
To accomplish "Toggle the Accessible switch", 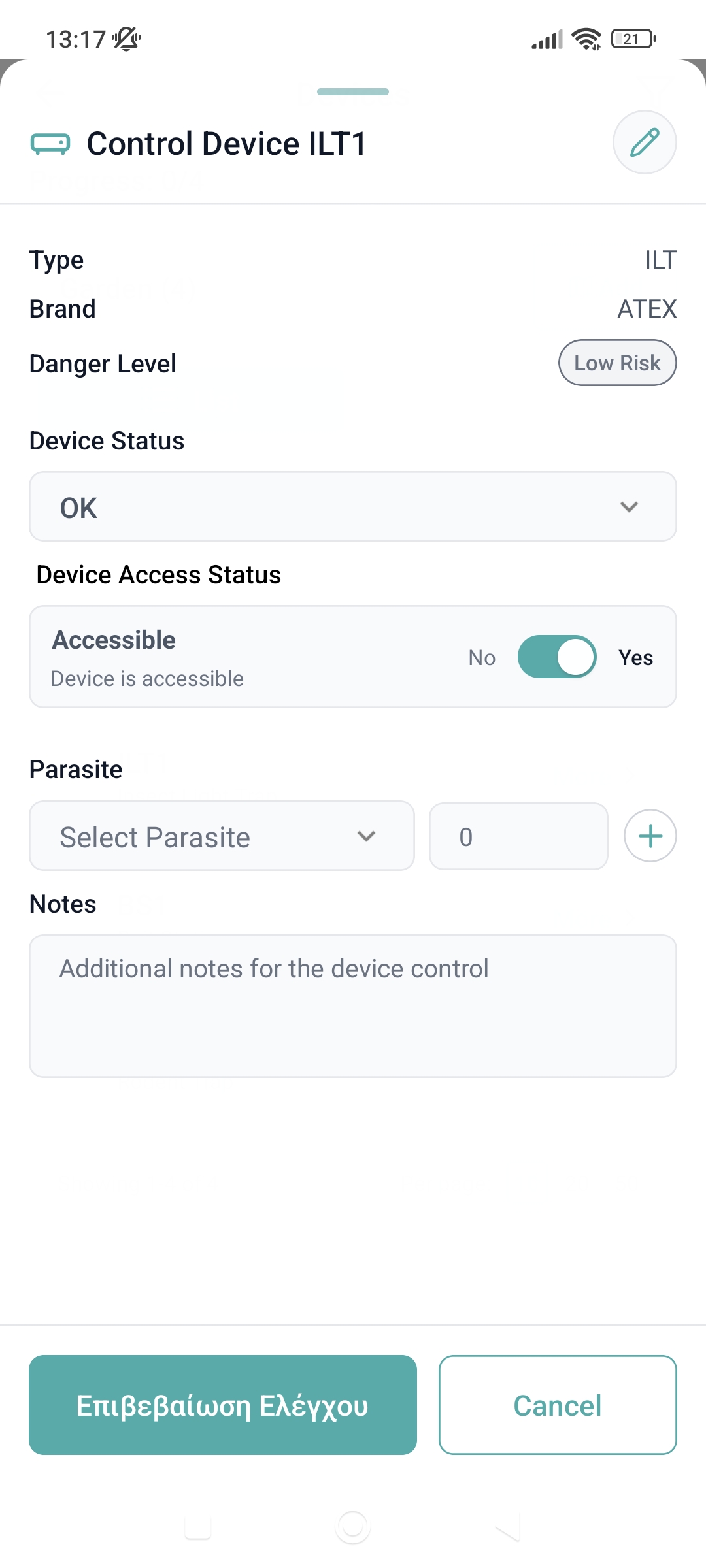I will [x=557, y=657].
